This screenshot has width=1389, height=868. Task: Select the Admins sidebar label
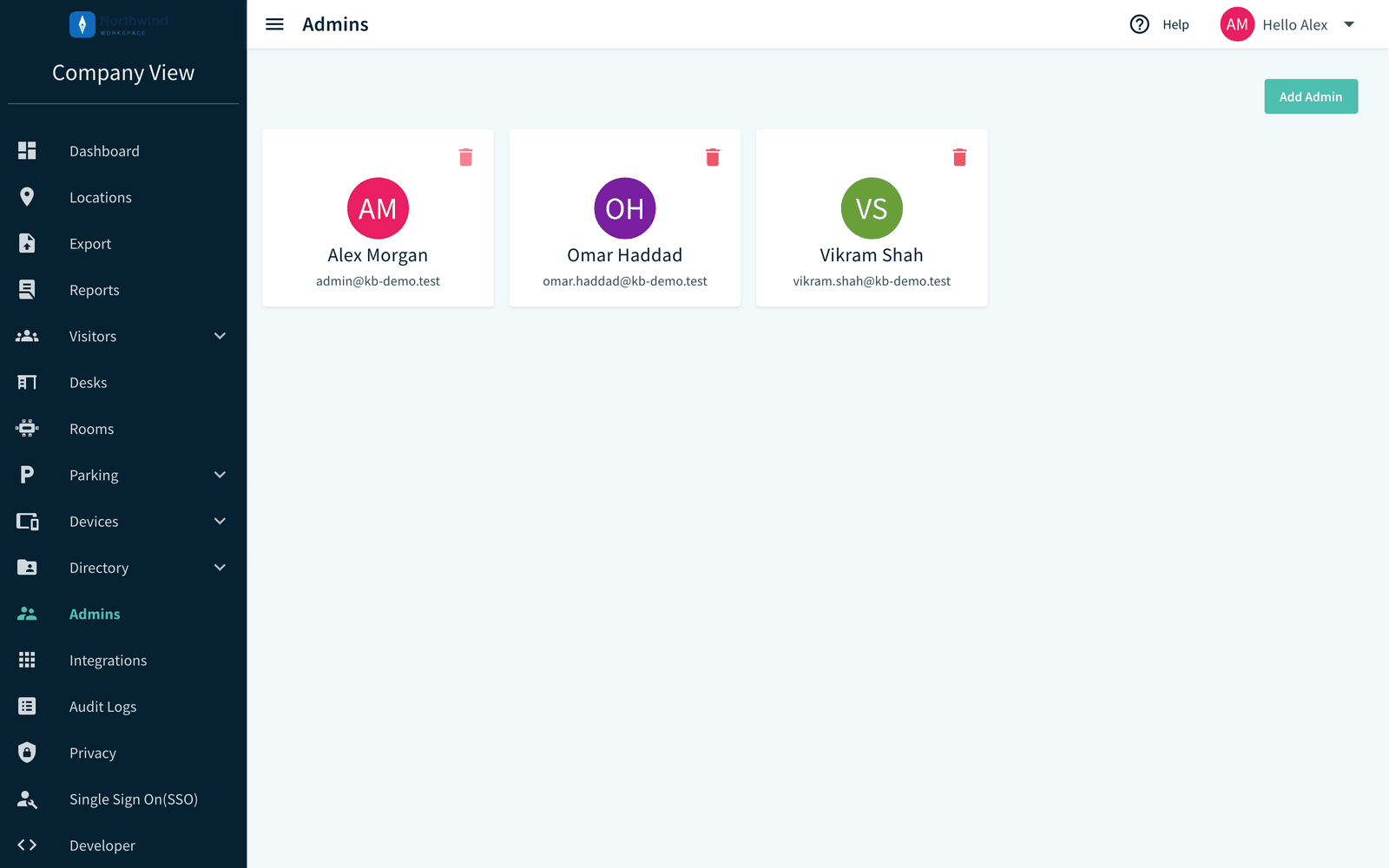click(x=95, y=614)
